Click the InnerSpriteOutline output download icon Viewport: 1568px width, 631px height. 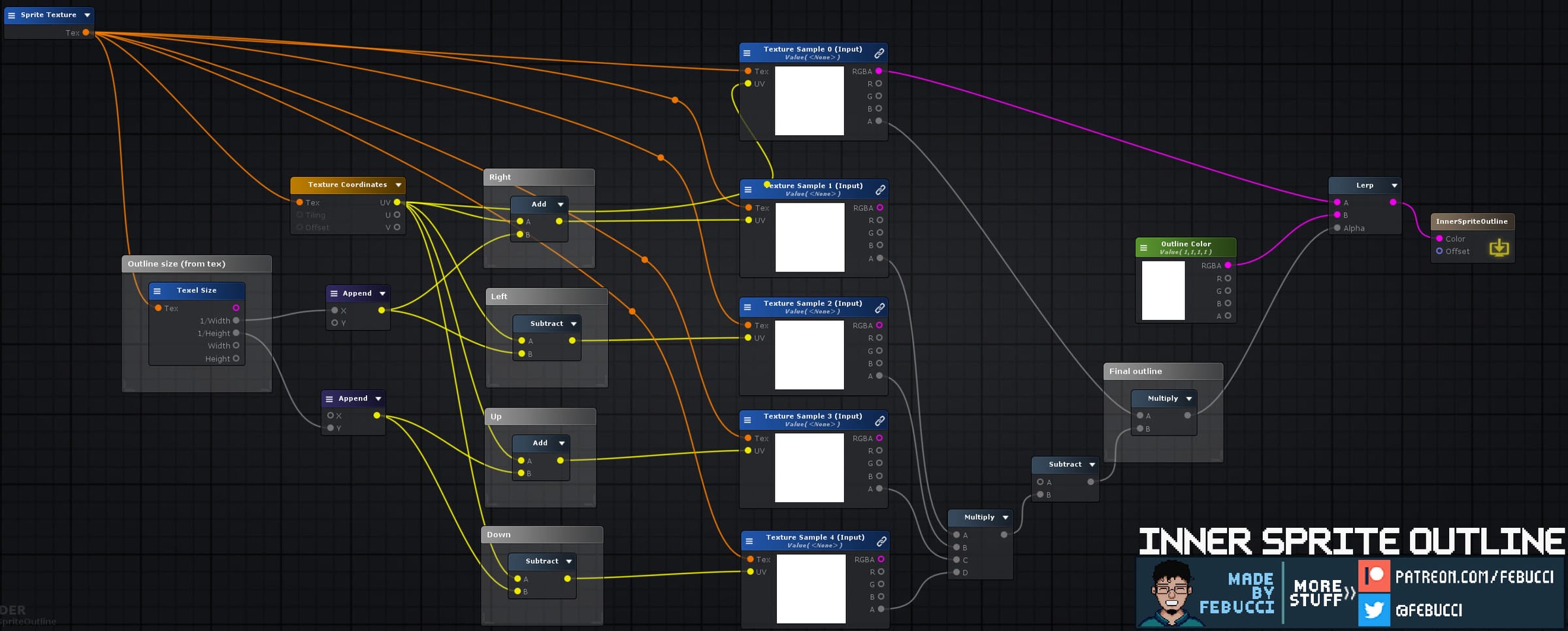[x=1499, y=248]
